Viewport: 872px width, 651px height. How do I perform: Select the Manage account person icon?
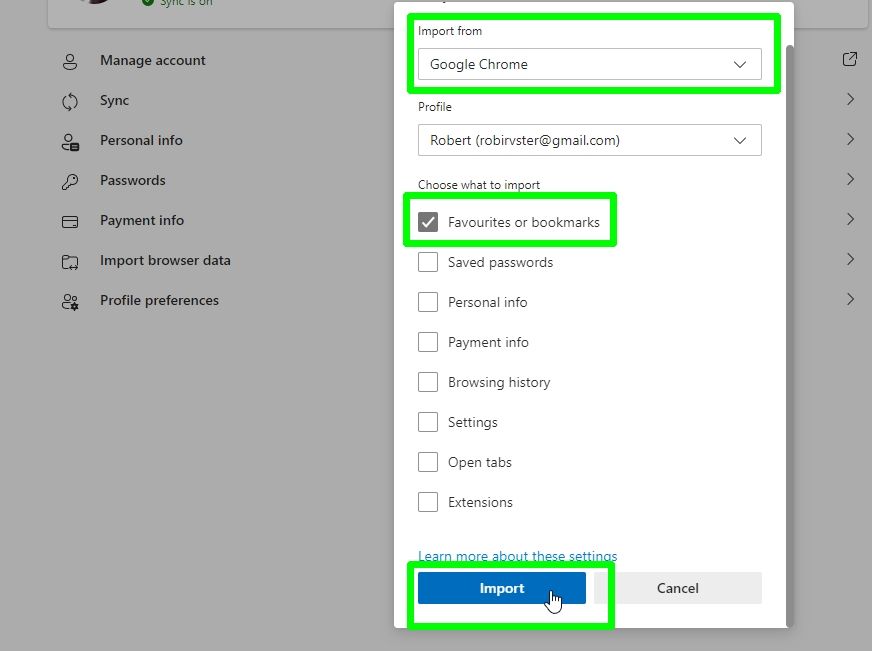70,60
